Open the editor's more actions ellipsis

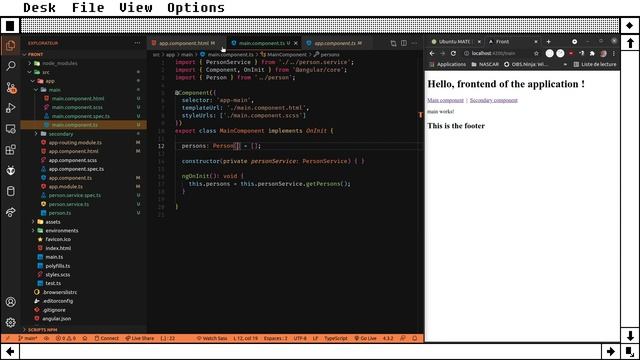[414, 43]
